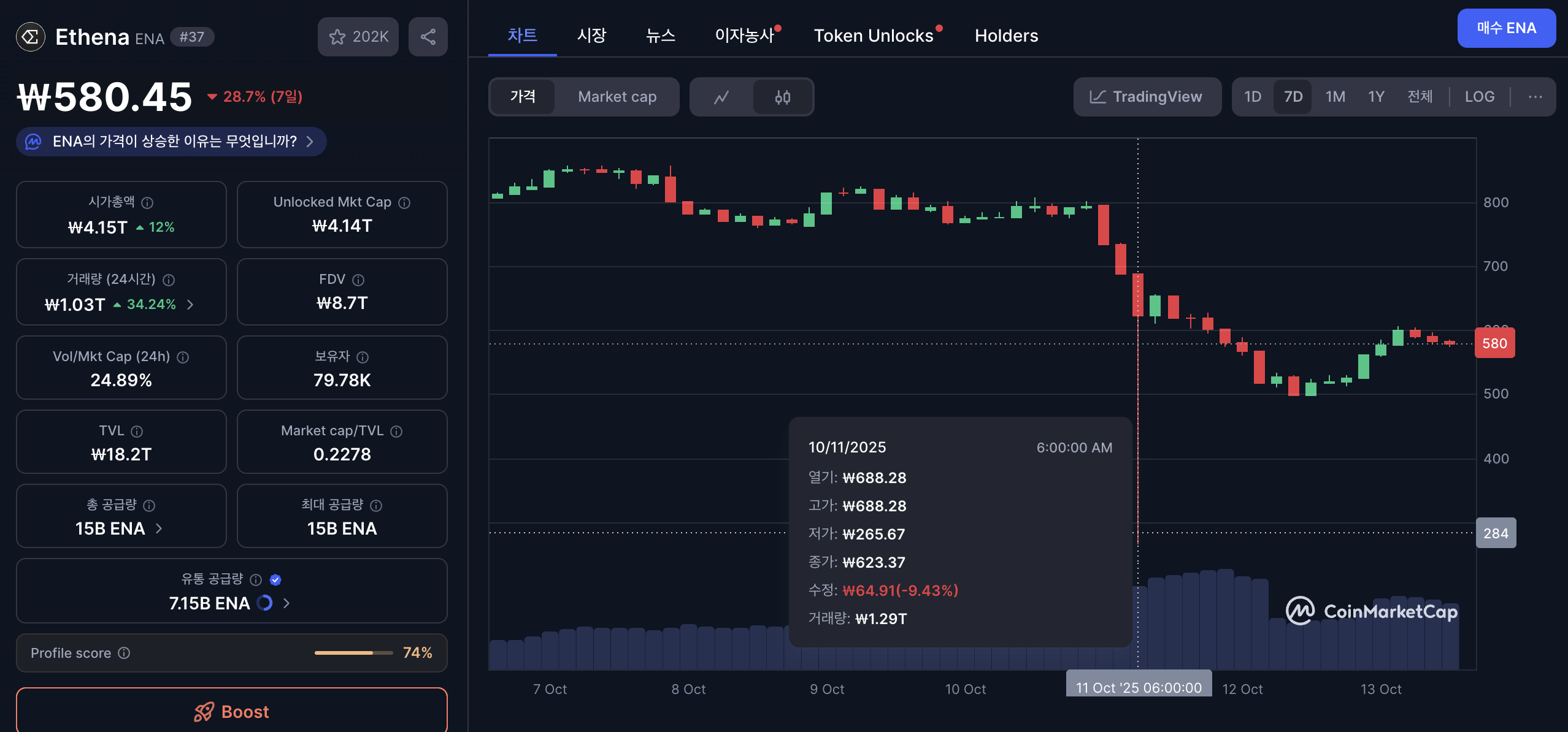The height and width of the screenshot is (732, 1568).
Task: Click the info icon beside FDV
Action: tap(358, 280)
